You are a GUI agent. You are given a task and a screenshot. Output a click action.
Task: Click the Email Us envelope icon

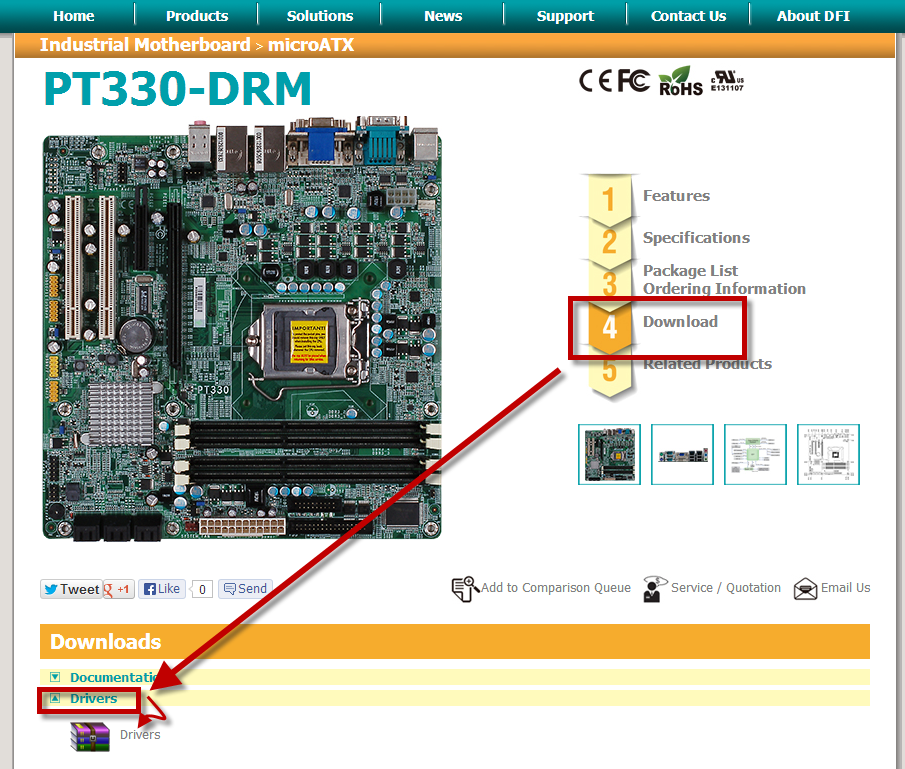(x=805, y=589)
